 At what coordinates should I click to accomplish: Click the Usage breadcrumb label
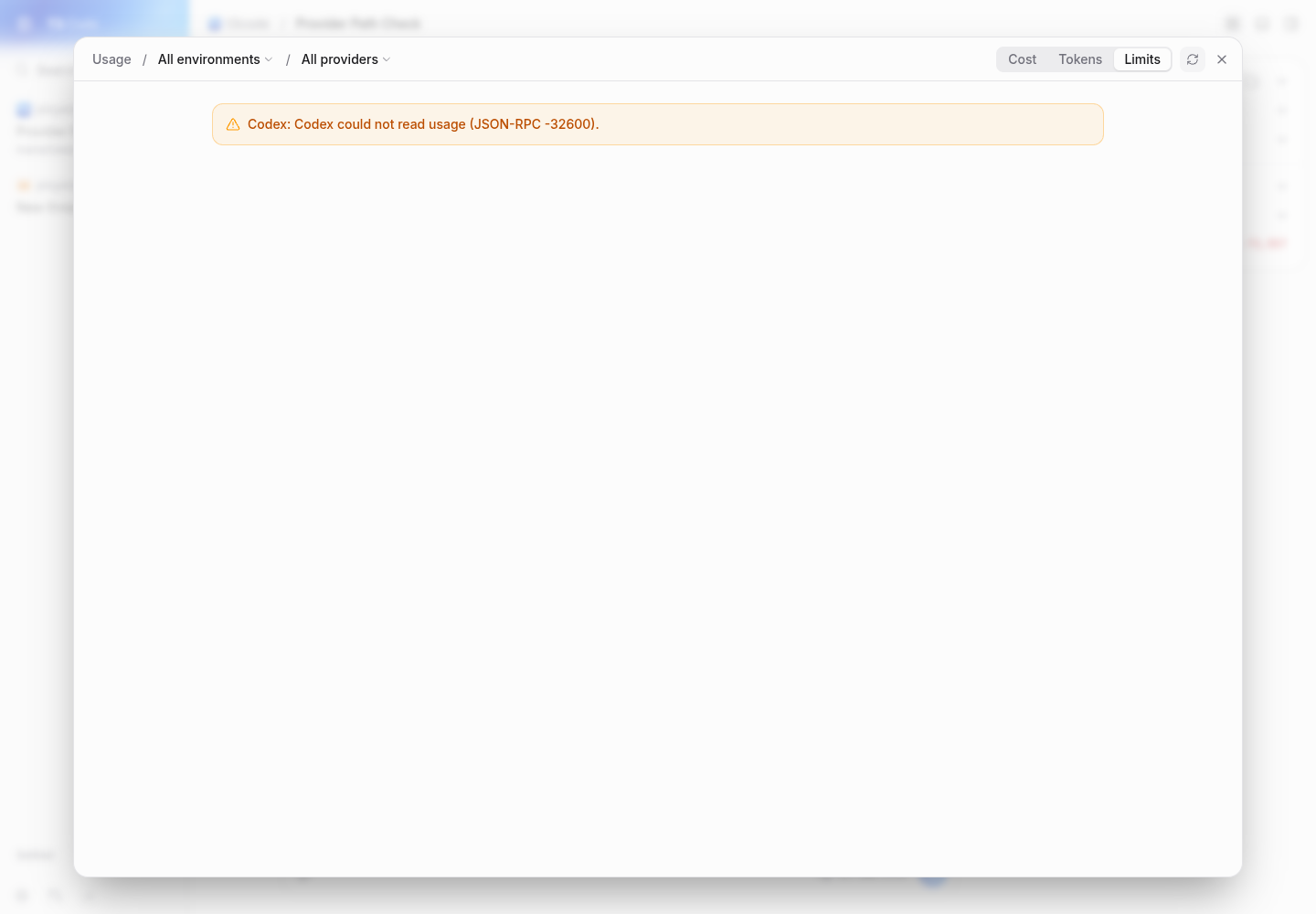pyautogui.click(x=111, y=59)
